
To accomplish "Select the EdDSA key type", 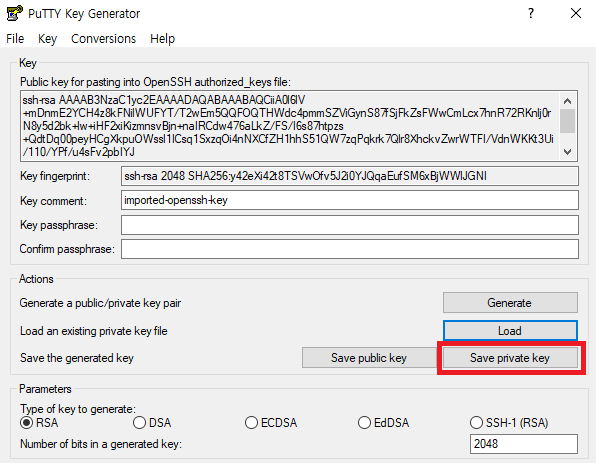I will click(384, 423).
